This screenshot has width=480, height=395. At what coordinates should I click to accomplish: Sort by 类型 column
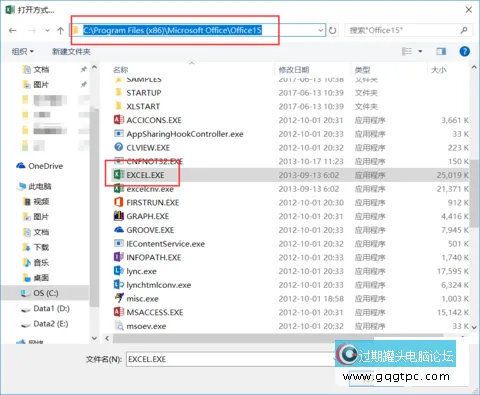pos(362,70)
